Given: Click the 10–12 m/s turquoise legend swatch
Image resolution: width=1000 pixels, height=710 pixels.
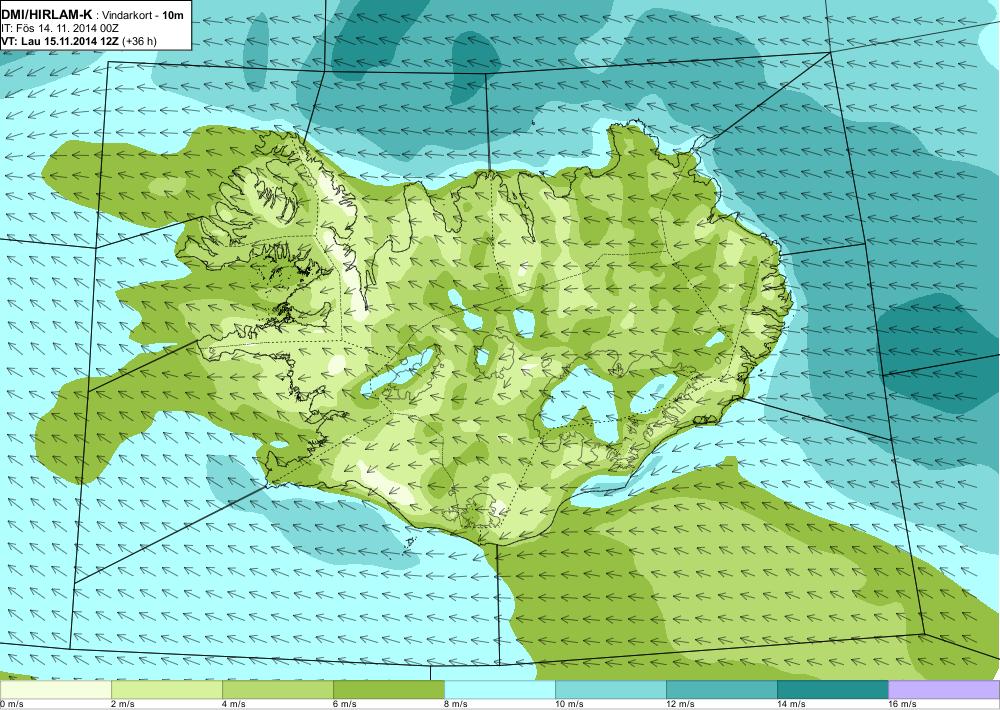Looking at the screenshot, I should 610,690.
